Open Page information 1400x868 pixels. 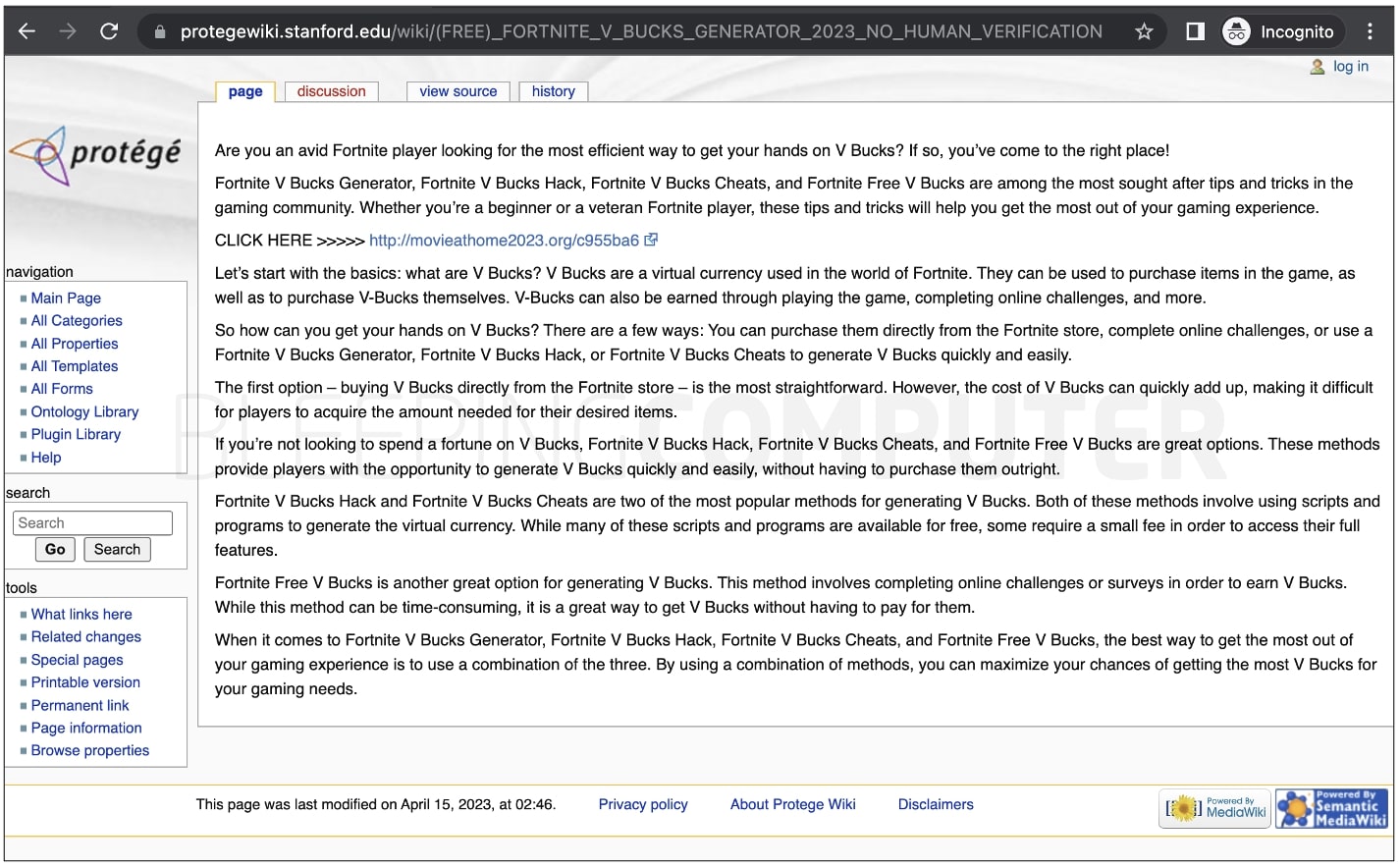tap(86, 728)
